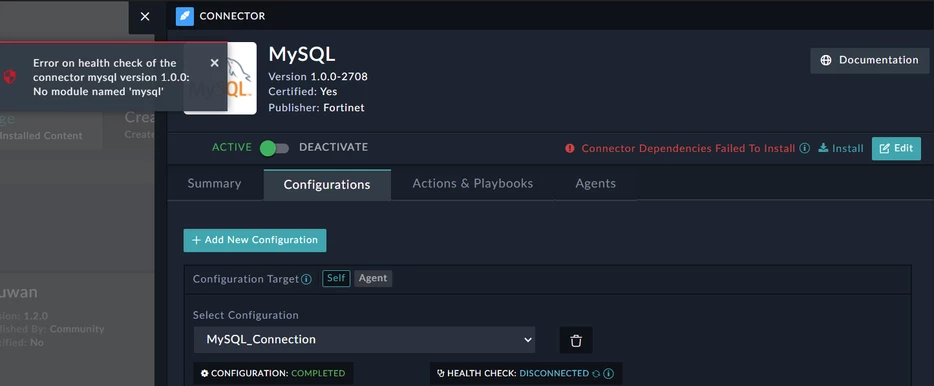
Task: Click the MySQL connector logo thumbnail
Action: (x=220, y=79)
